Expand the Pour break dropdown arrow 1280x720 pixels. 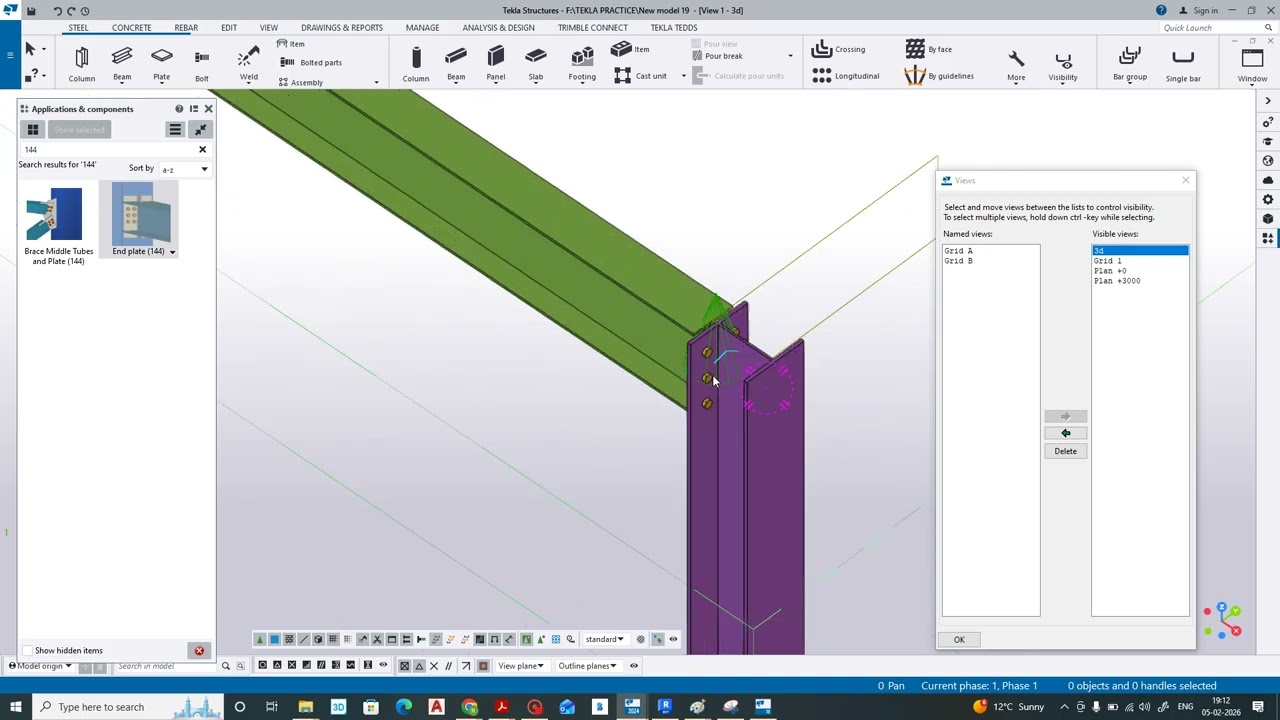click(x=790, y=56)
